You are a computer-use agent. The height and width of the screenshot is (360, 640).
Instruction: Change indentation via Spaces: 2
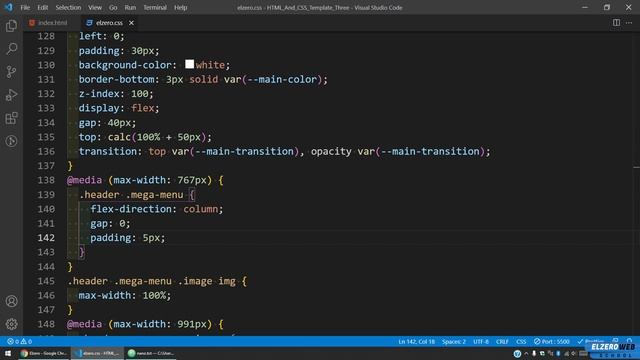coord(453,341)
